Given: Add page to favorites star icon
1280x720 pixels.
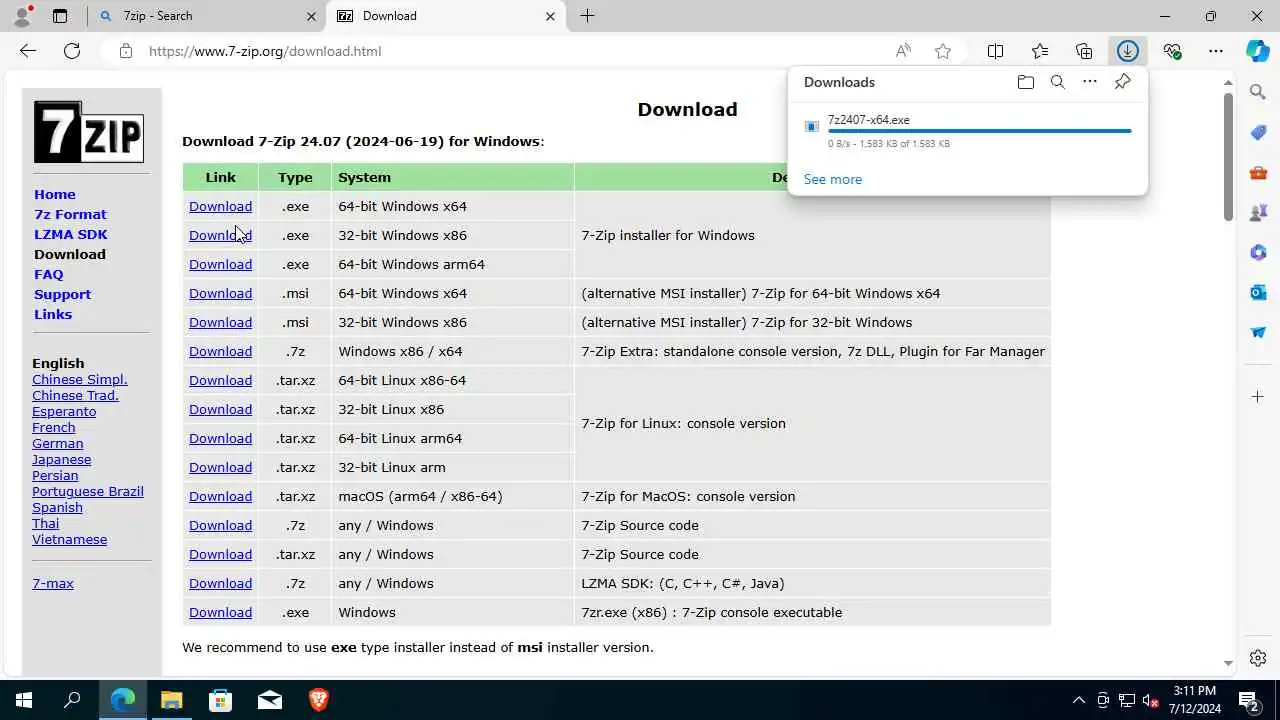Looking at the screenshot, I should (942, 51).
